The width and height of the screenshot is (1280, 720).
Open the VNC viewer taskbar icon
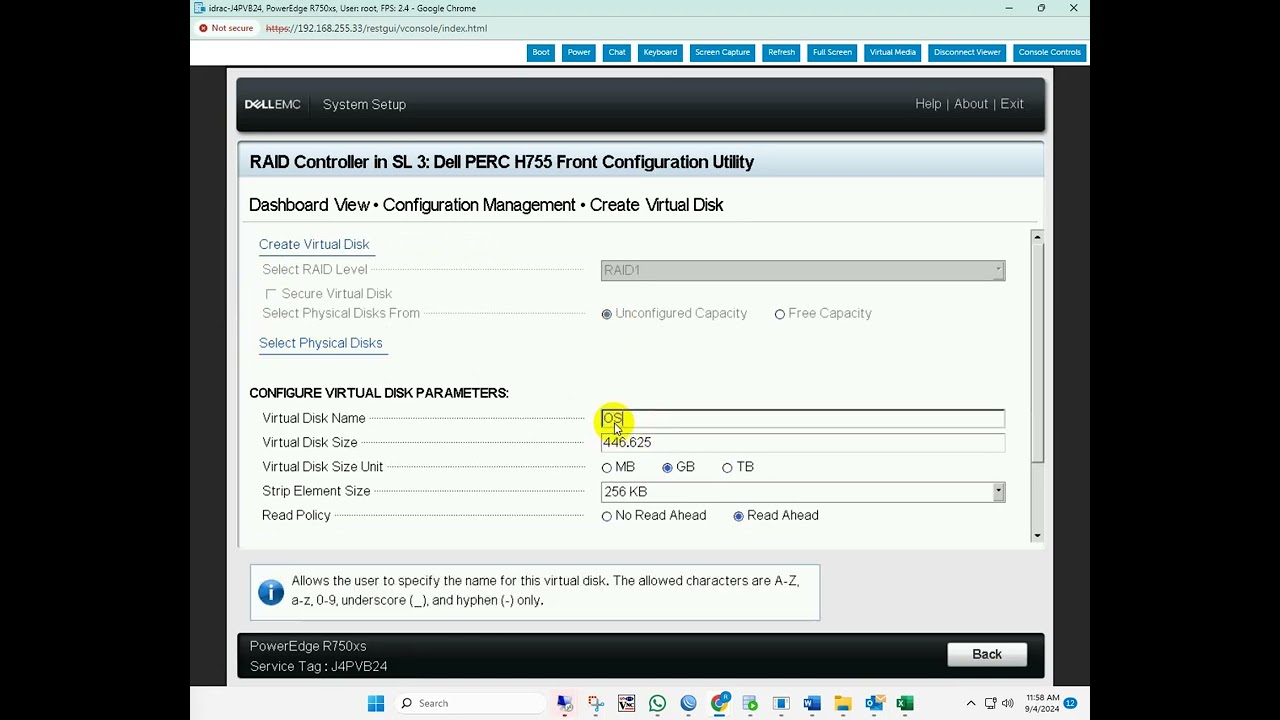tap(626, 703)
